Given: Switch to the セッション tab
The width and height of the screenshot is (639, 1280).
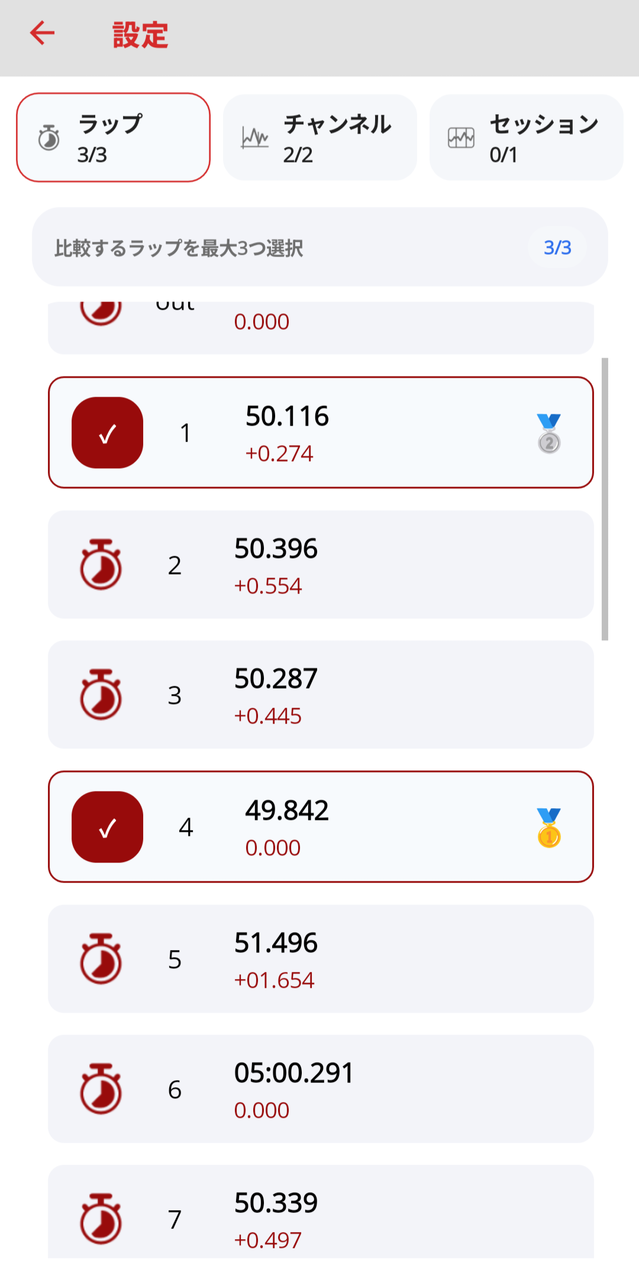Looking at the screenshot, I should coord(526,137).
